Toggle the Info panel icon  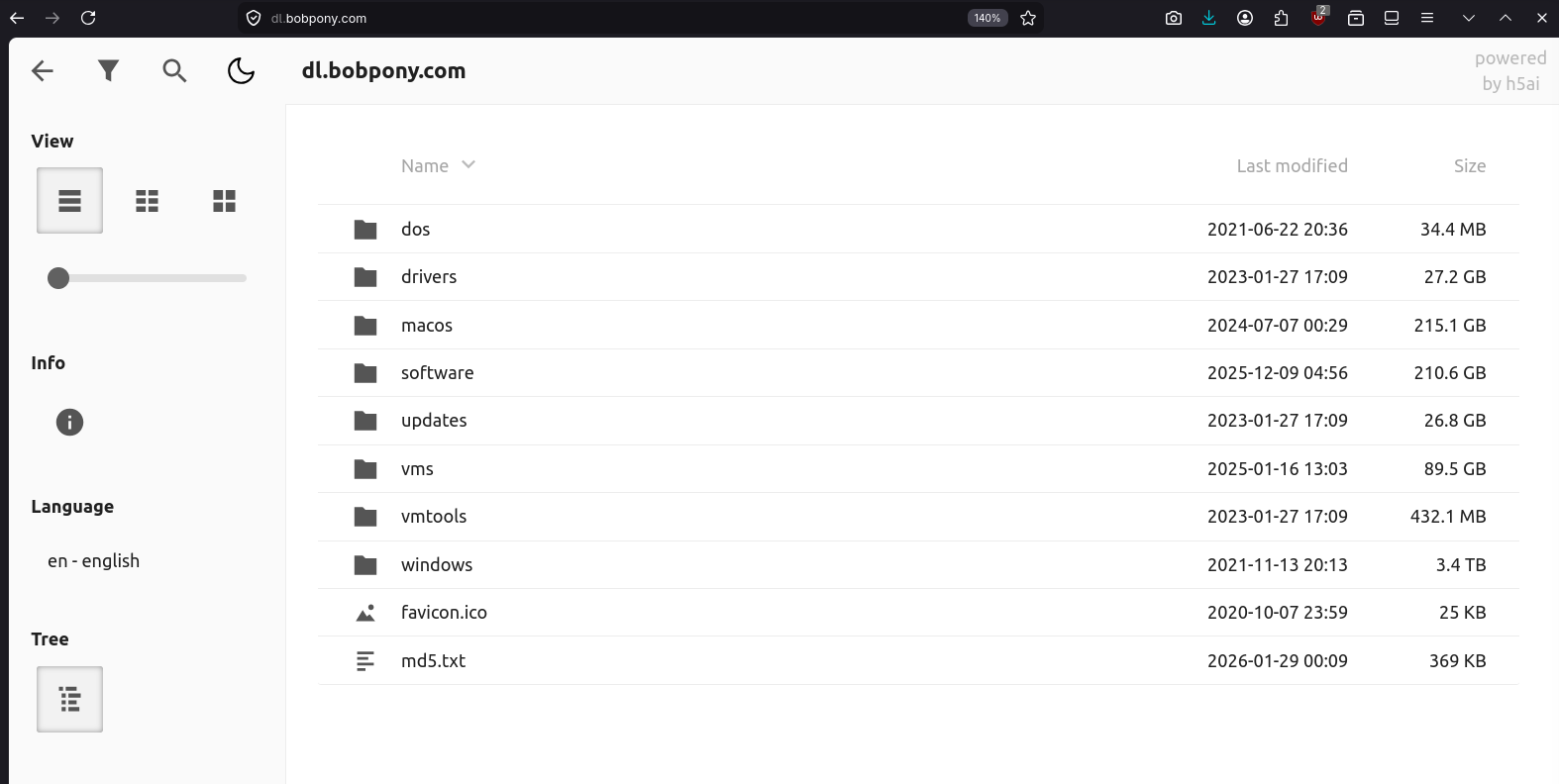click(x=69, y=423)
